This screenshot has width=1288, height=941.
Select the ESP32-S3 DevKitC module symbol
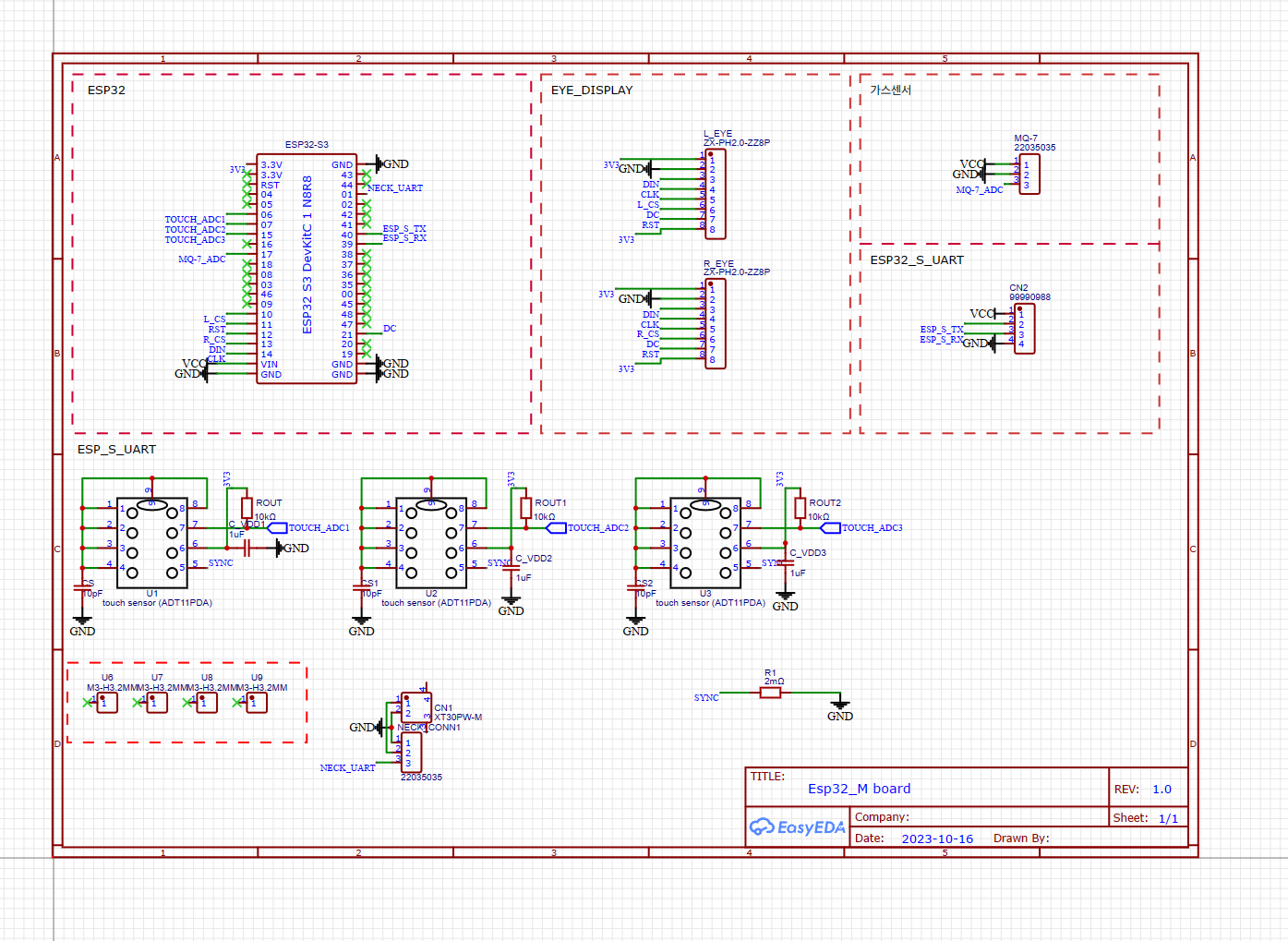click(307, 269)
